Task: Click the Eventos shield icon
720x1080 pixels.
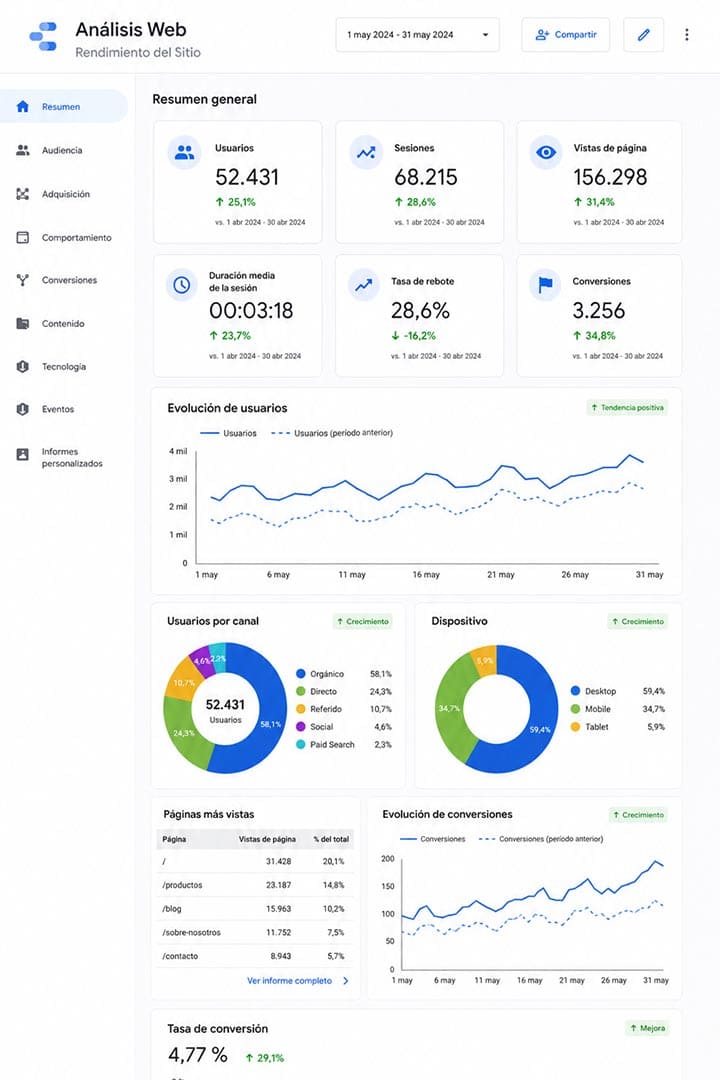Action: click(x=23, y=409)
